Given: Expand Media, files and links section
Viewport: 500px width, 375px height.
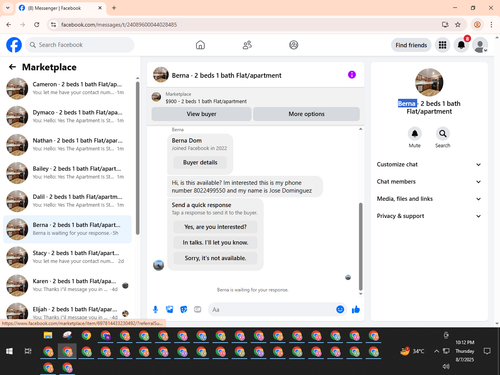Looking at the screenshot, I should (x=429, y=199).
